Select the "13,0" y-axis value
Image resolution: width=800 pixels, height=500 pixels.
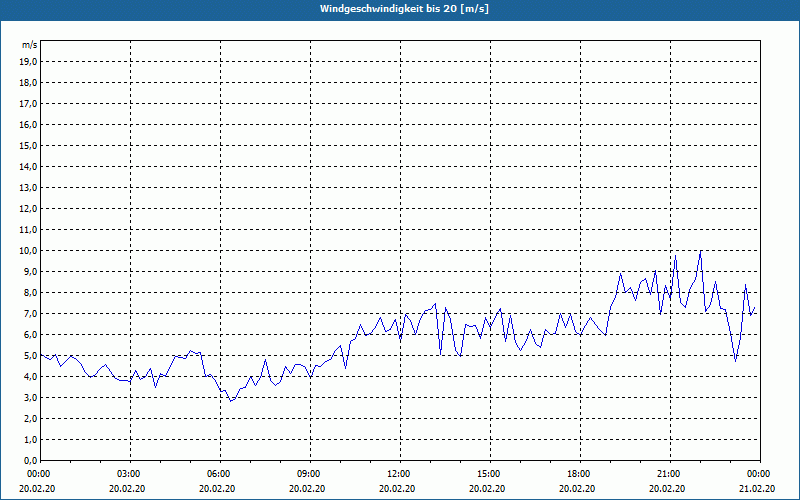pyautogui.click(x=28, y=188)
